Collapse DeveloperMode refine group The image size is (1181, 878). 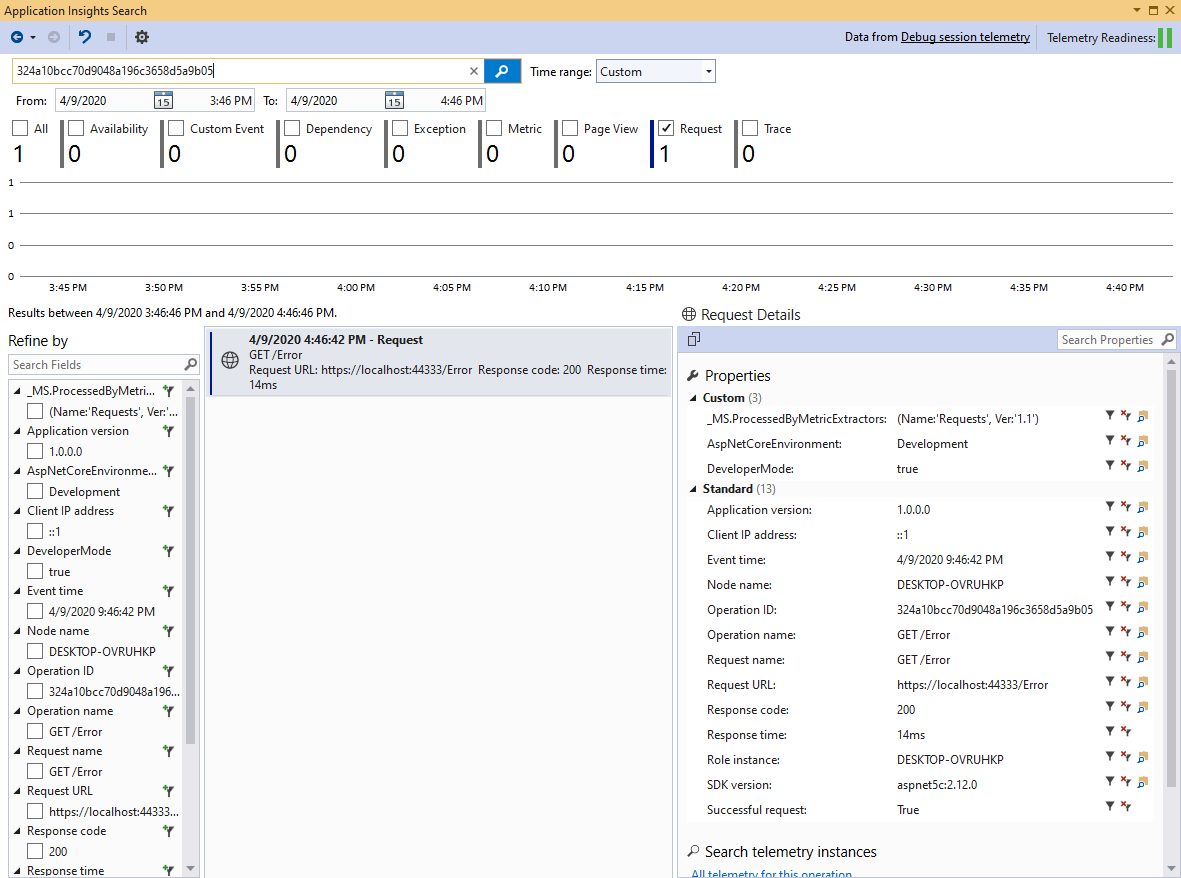tap(17, 550)
